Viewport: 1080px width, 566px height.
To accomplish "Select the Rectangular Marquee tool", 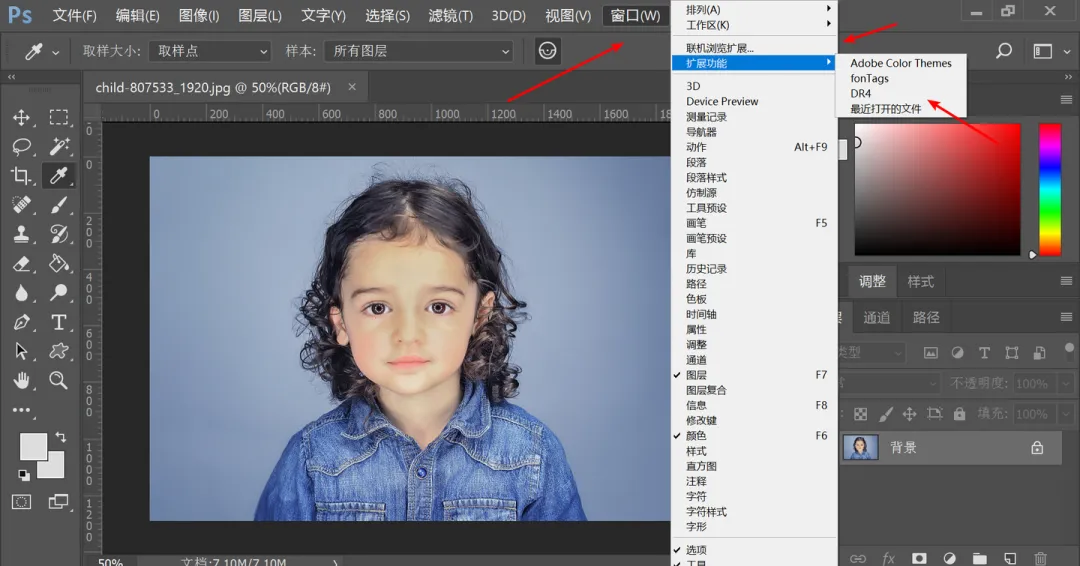I will point(59,117).
